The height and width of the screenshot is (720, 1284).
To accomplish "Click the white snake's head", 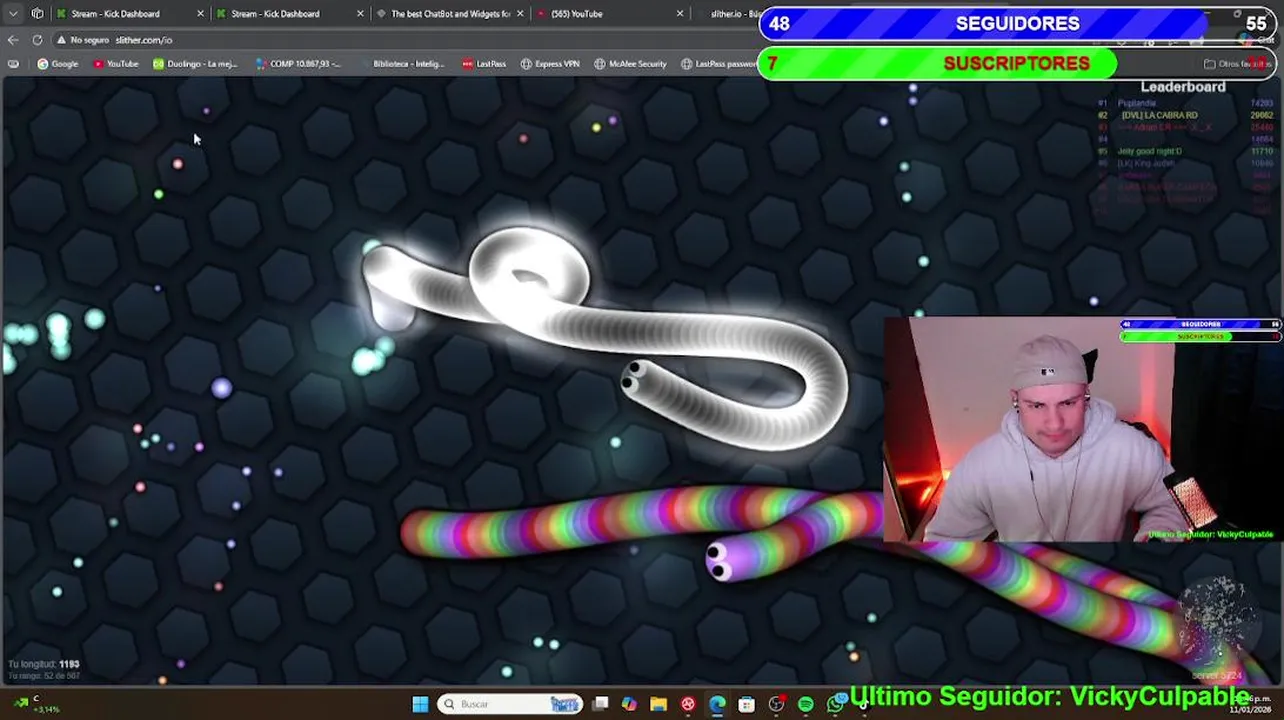I will click(634, 378).
